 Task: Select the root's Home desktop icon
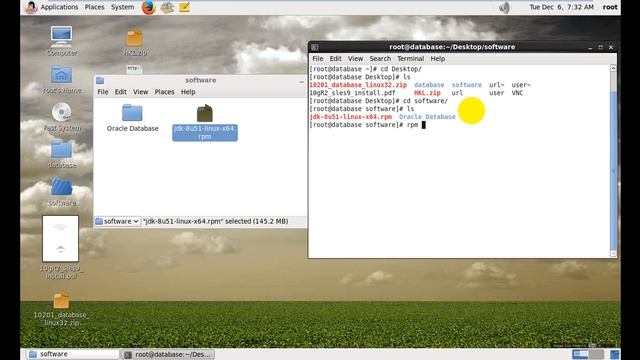tap(62, 79)
